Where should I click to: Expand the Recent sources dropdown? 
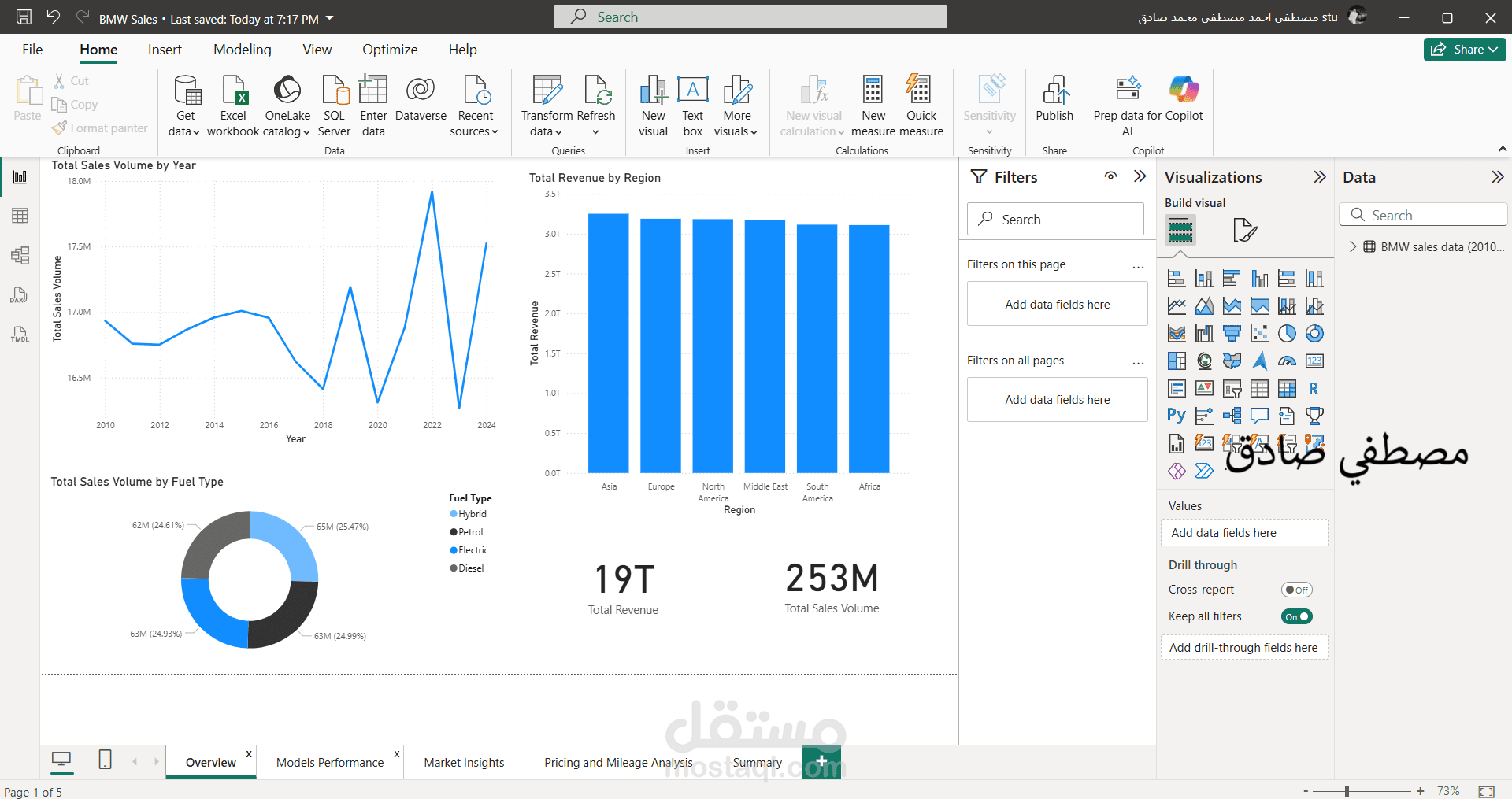pyautogui.click(x=475, y=106)
